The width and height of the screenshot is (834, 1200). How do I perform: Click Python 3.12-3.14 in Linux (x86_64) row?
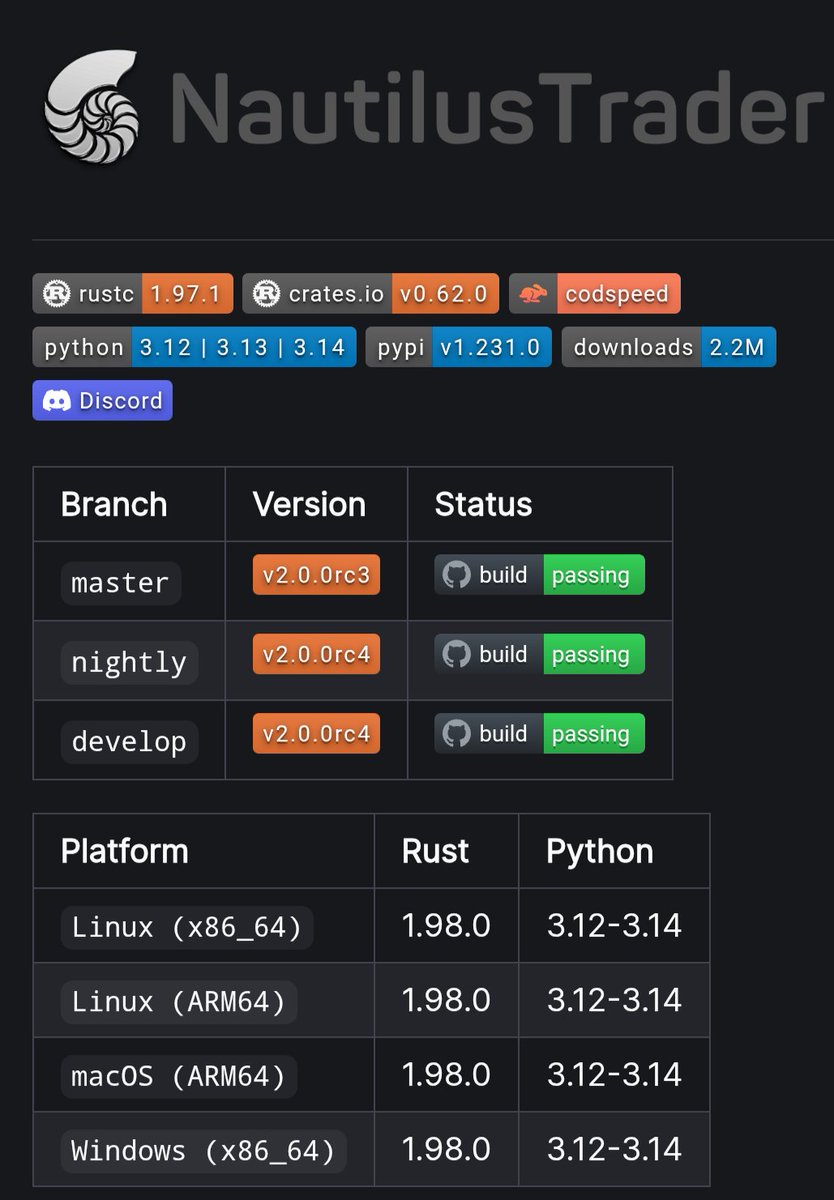tap(614, 926)
